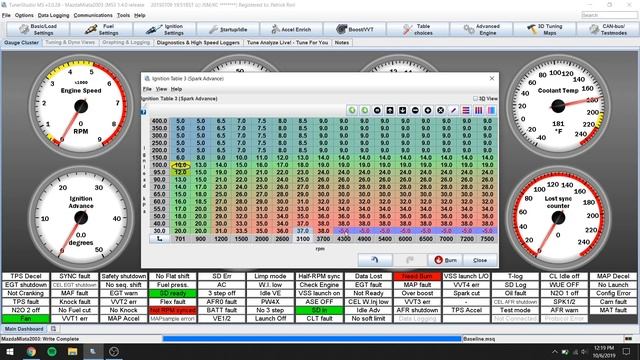
Task: Click the undo arrow button beside Burn
Action: 375,260
